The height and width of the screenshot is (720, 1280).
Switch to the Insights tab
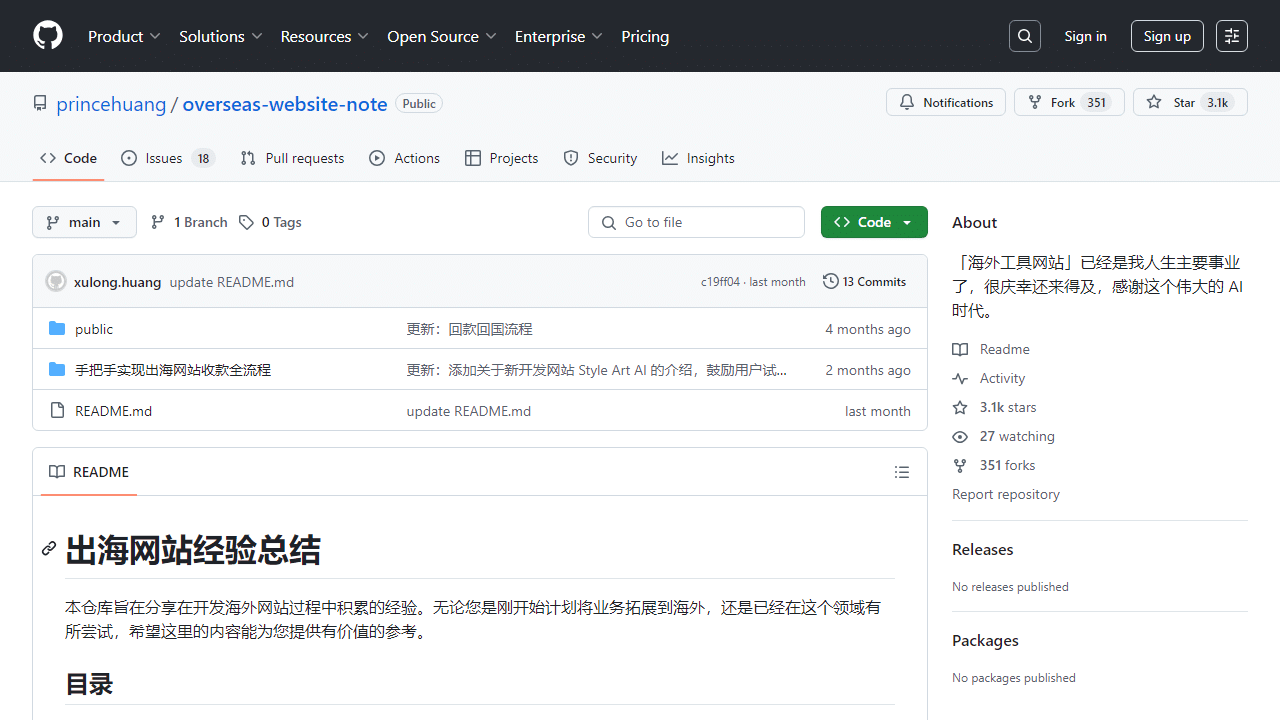698,158
